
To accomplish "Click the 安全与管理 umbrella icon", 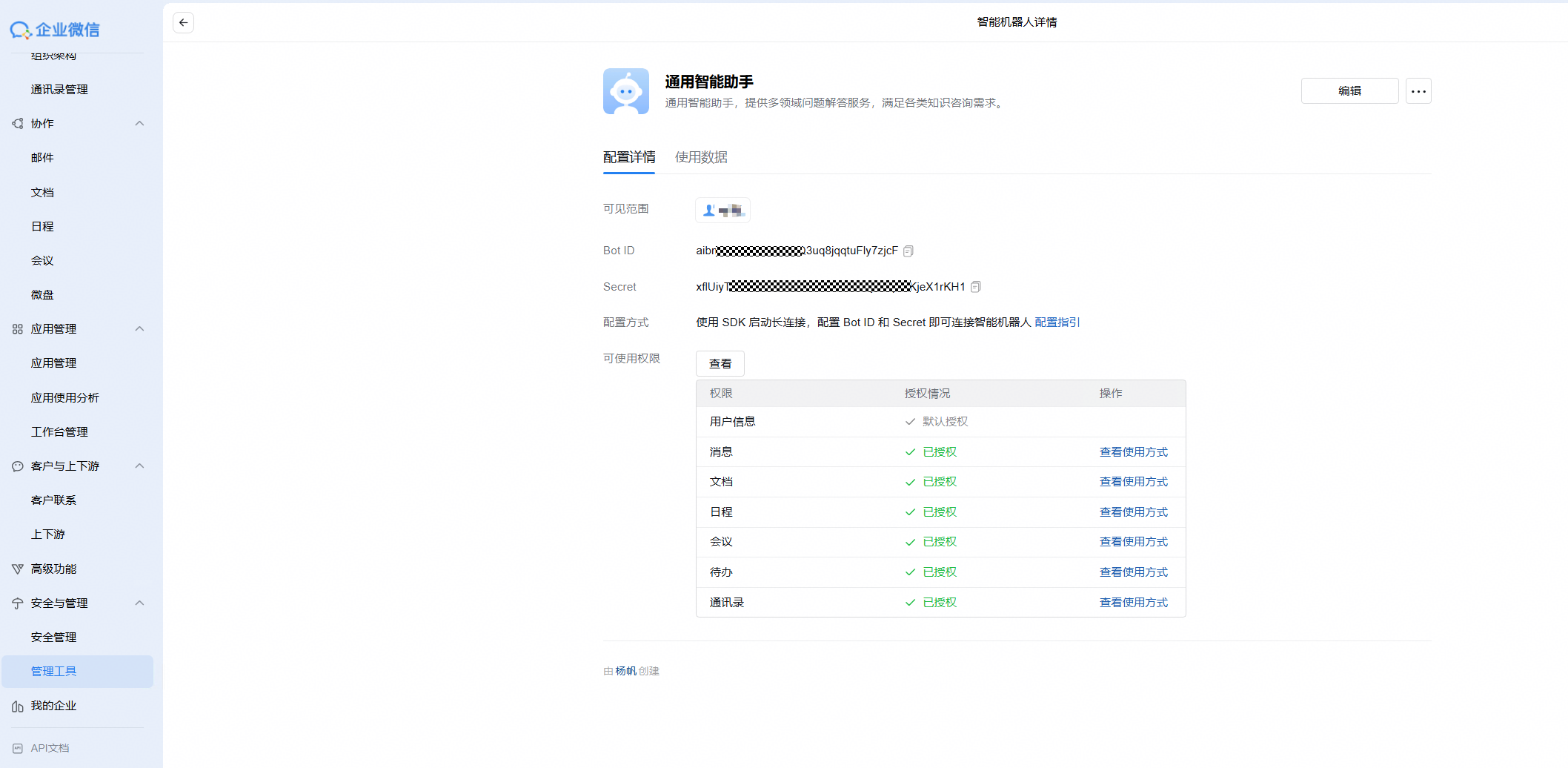I will pyautogui.click(x=18, y=603).
